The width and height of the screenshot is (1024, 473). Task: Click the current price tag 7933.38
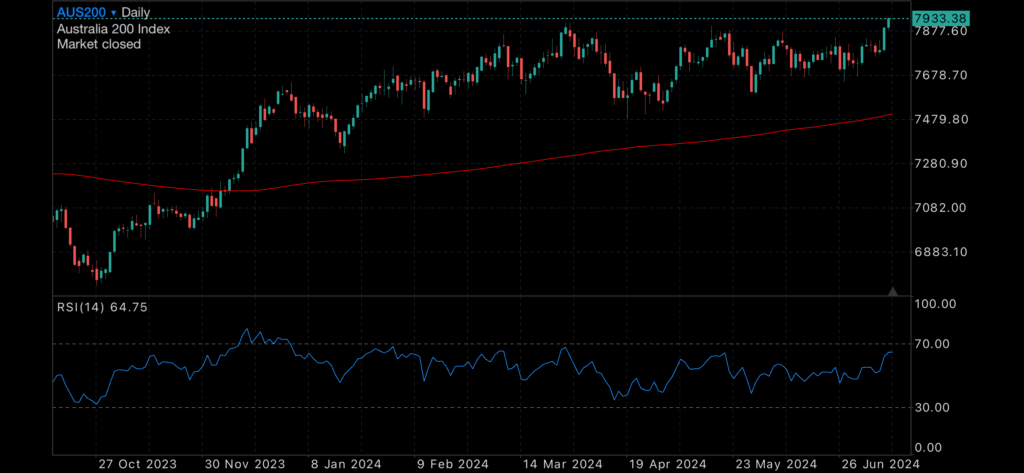940,18
